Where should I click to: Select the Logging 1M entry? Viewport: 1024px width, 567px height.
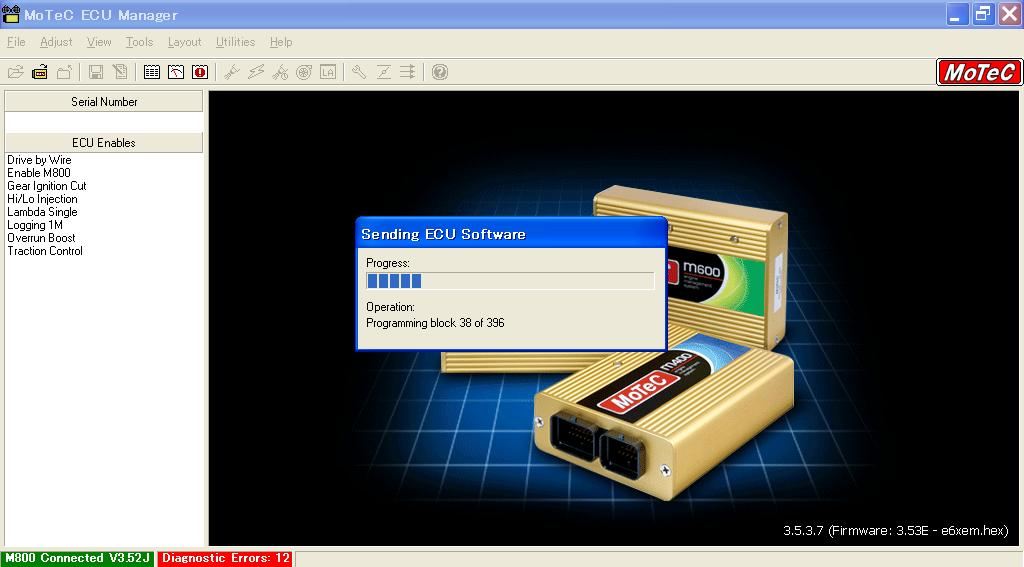[35, 225]
